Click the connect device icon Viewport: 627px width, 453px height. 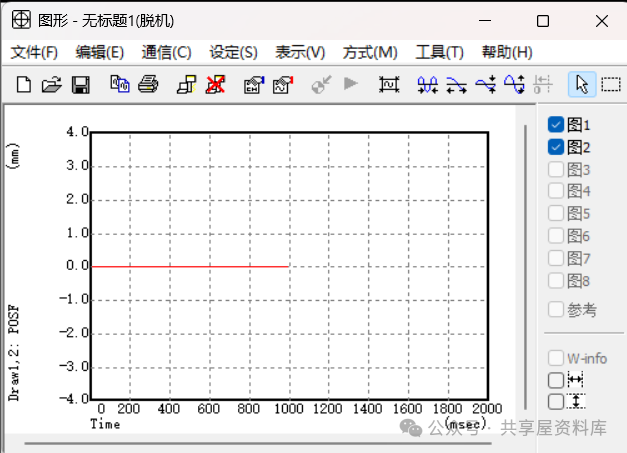point(186,84)
